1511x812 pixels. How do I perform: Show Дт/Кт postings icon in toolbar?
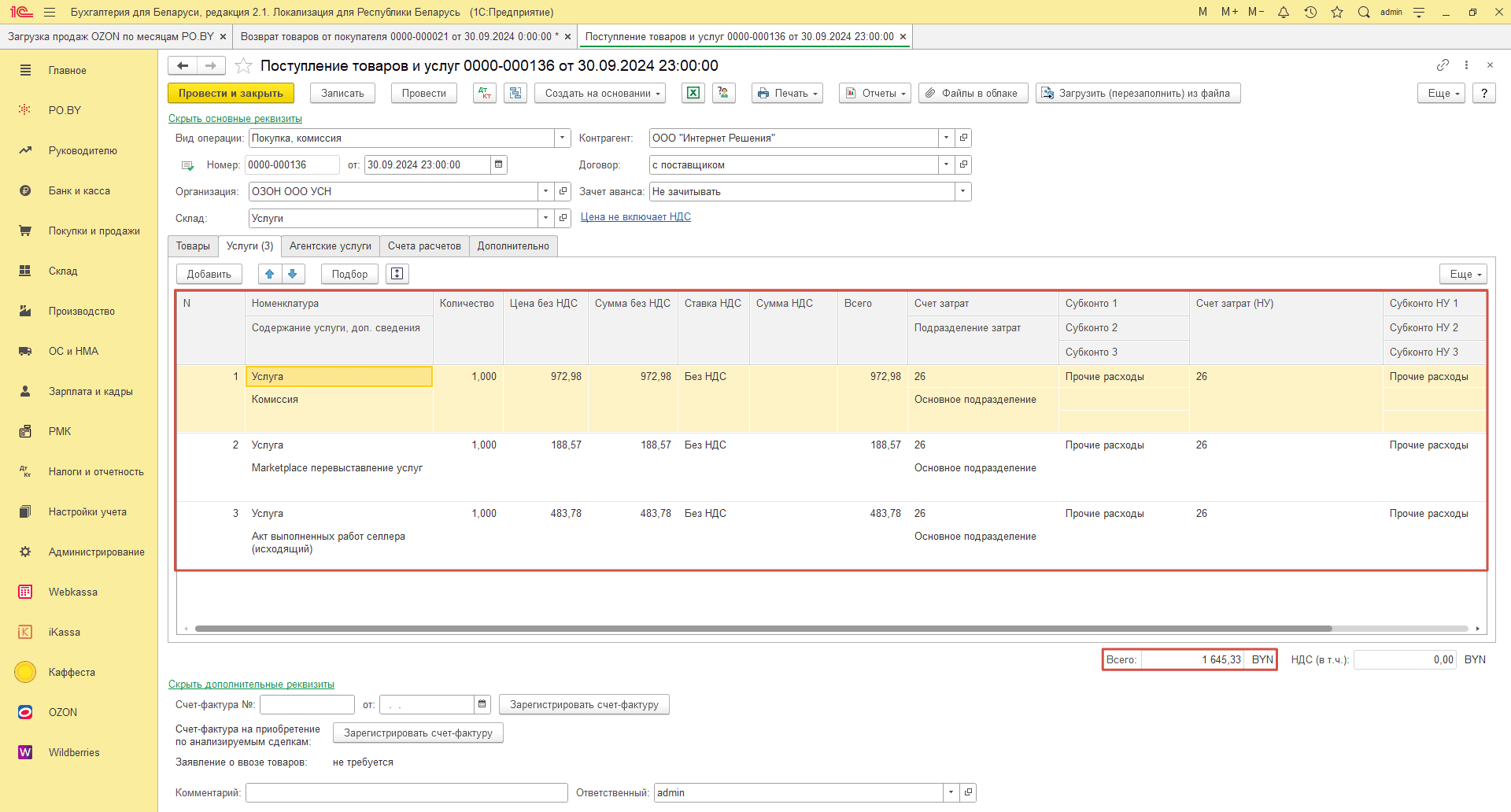(485, 93)
